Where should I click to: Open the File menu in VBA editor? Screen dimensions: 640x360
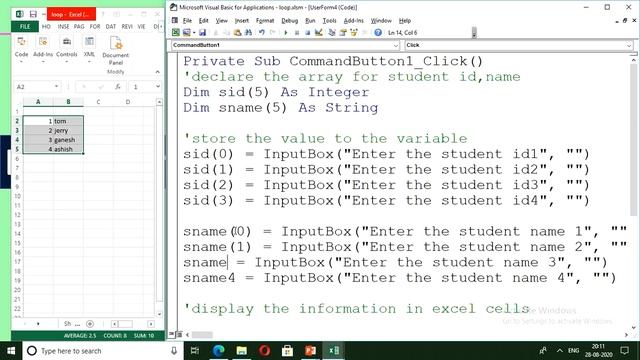coord(187,20)
